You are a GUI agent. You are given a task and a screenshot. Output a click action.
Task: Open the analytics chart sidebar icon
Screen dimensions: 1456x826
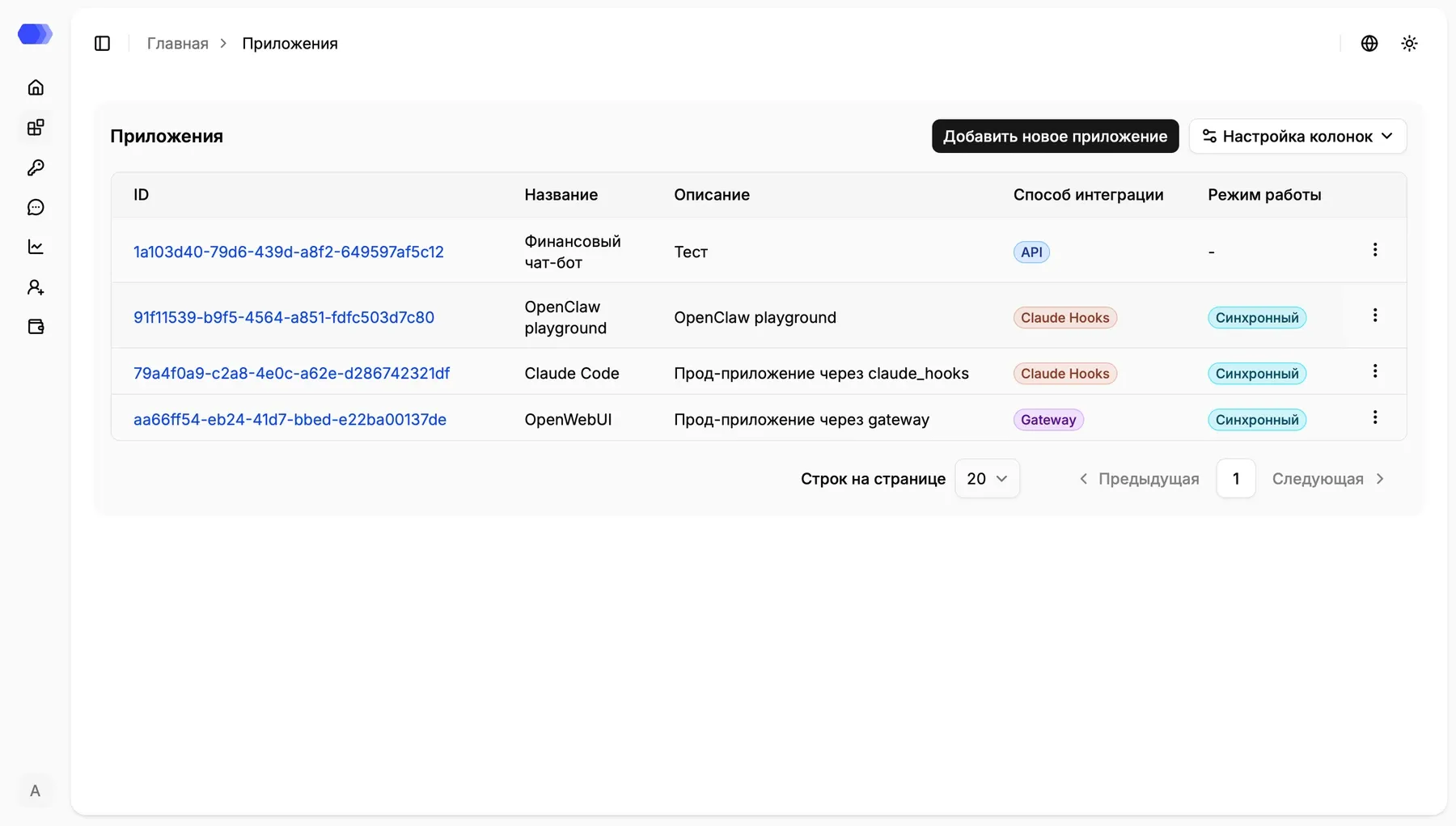click(36, 247)
